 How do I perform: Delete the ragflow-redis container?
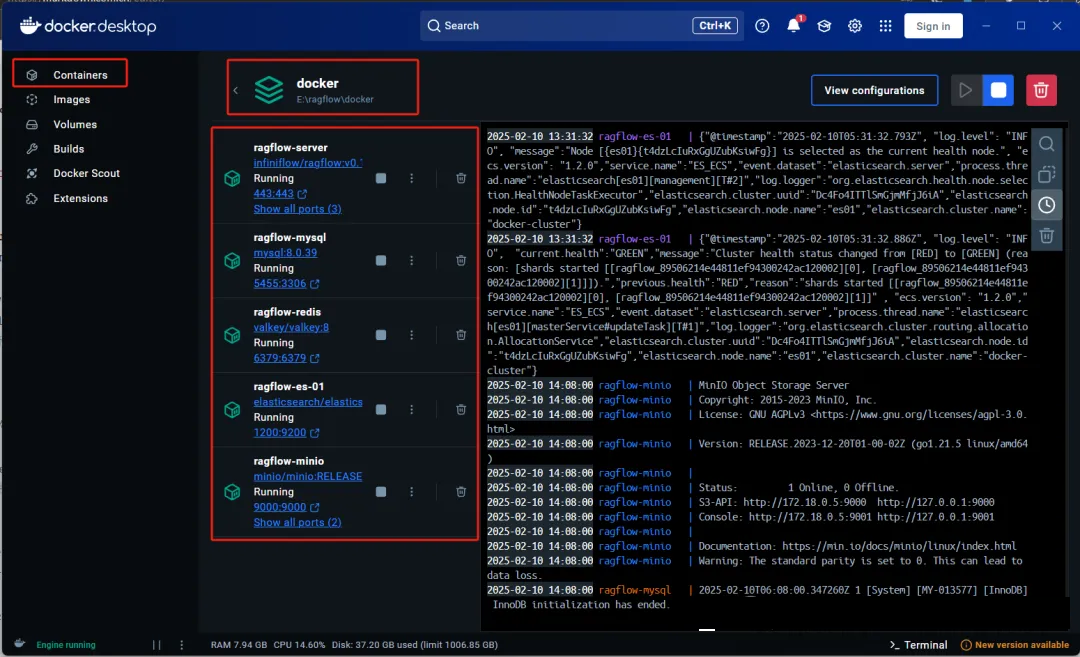pyautogui.click(x=461, y=335)
